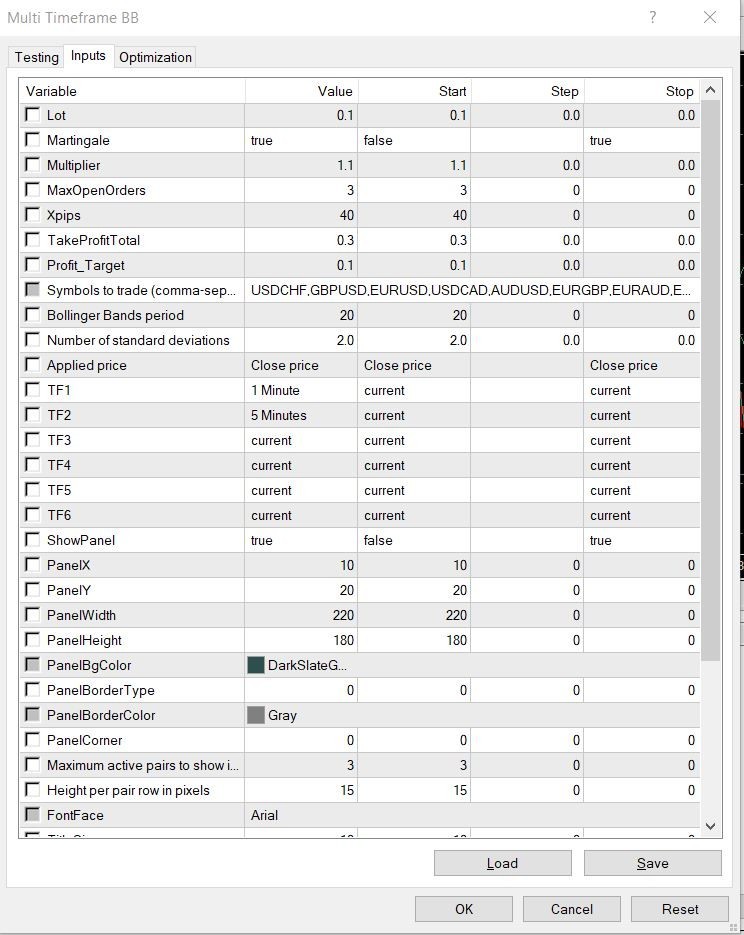Click the help question mark icon
The image size is (744, 935).
(x=653, y=17)
